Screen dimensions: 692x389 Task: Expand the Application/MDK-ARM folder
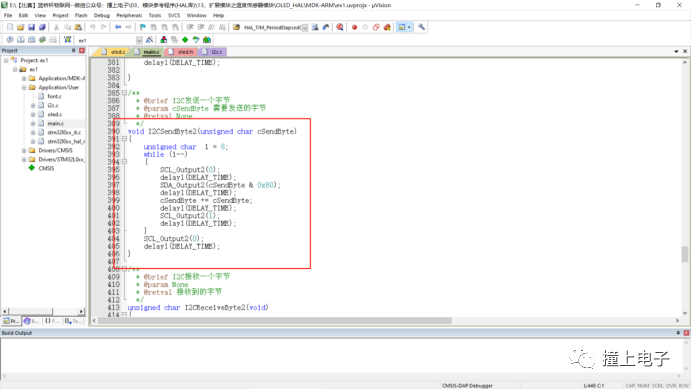(x=24, y=79)
